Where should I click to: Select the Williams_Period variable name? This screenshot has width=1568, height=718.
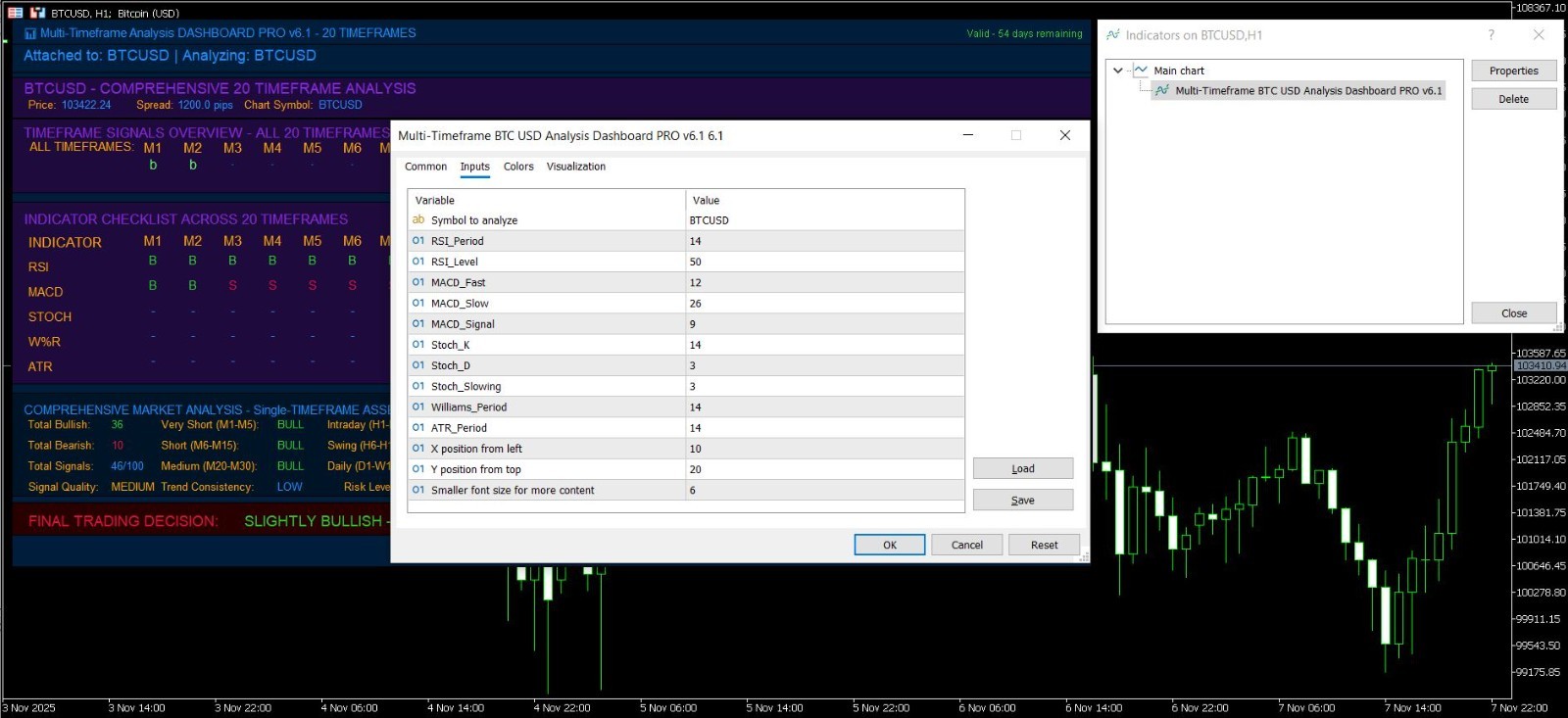coord(468,407)
